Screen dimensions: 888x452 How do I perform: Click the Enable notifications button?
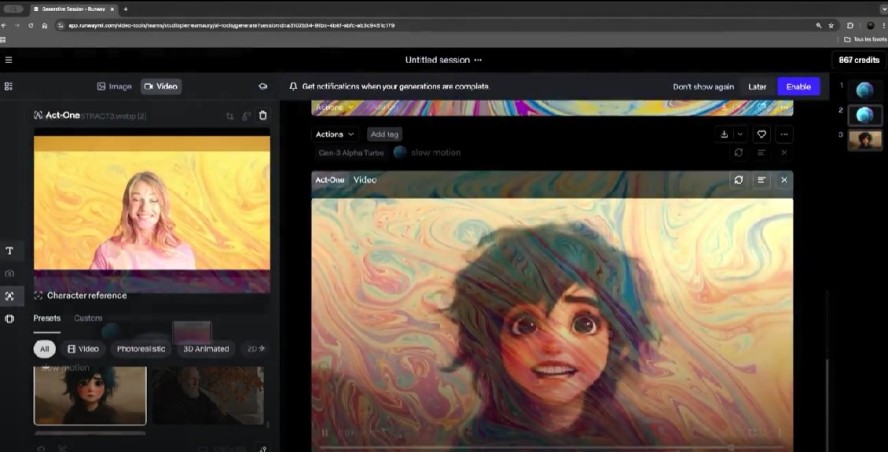[x=799, y=87]
